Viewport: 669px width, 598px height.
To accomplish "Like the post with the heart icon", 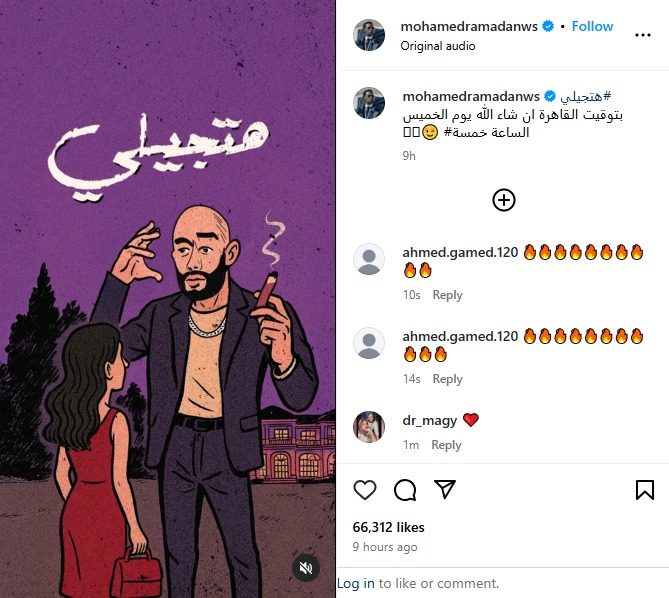I will coord(365,490).
